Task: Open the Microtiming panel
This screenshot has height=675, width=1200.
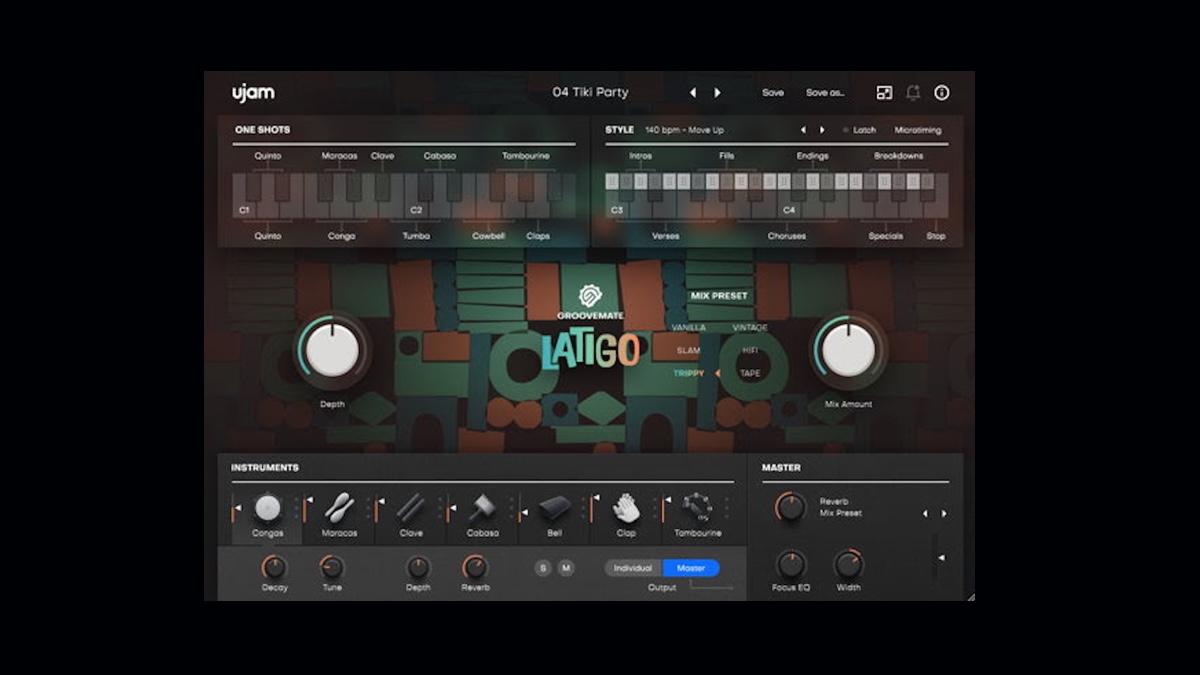Action: tap(919, 130)
